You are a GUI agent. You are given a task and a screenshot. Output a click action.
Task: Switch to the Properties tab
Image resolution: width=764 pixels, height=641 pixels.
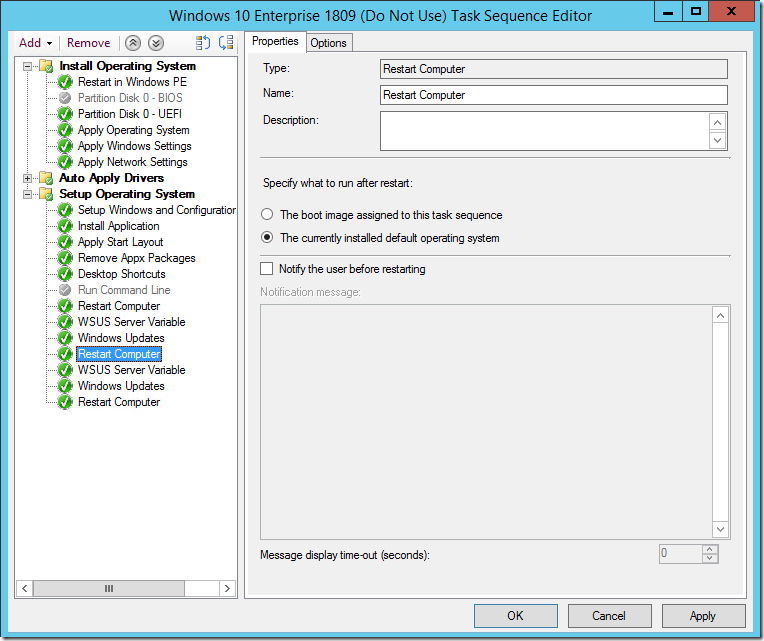(x=275, y=41)
